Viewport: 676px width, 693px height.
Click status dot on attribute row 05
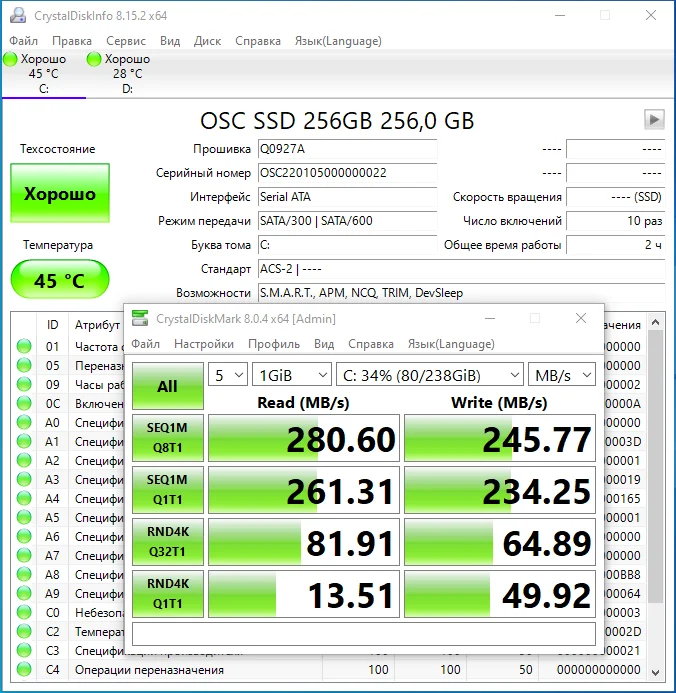tap(24, 365)
